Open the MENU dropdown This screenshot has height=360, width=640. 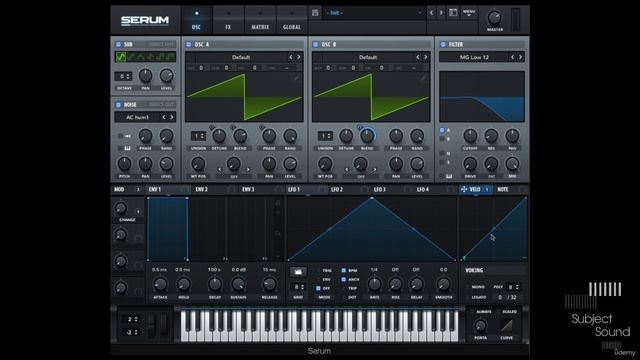tap(469, 13)
